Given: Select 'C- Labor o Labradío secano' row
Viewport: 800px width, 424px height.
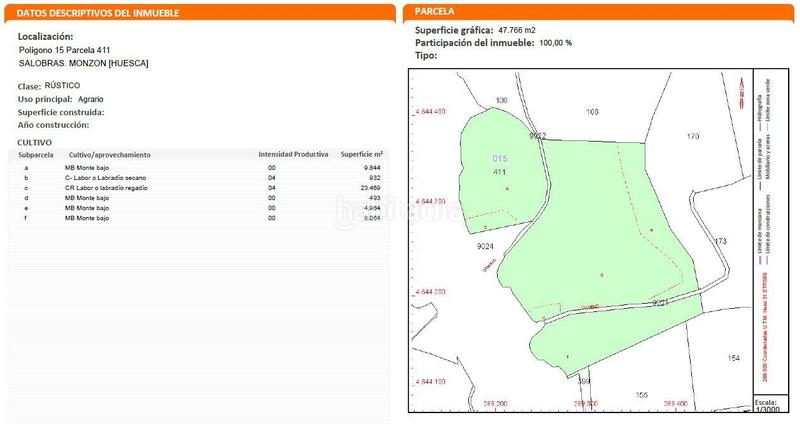Looking at the screenshot, I should (105, 178).
